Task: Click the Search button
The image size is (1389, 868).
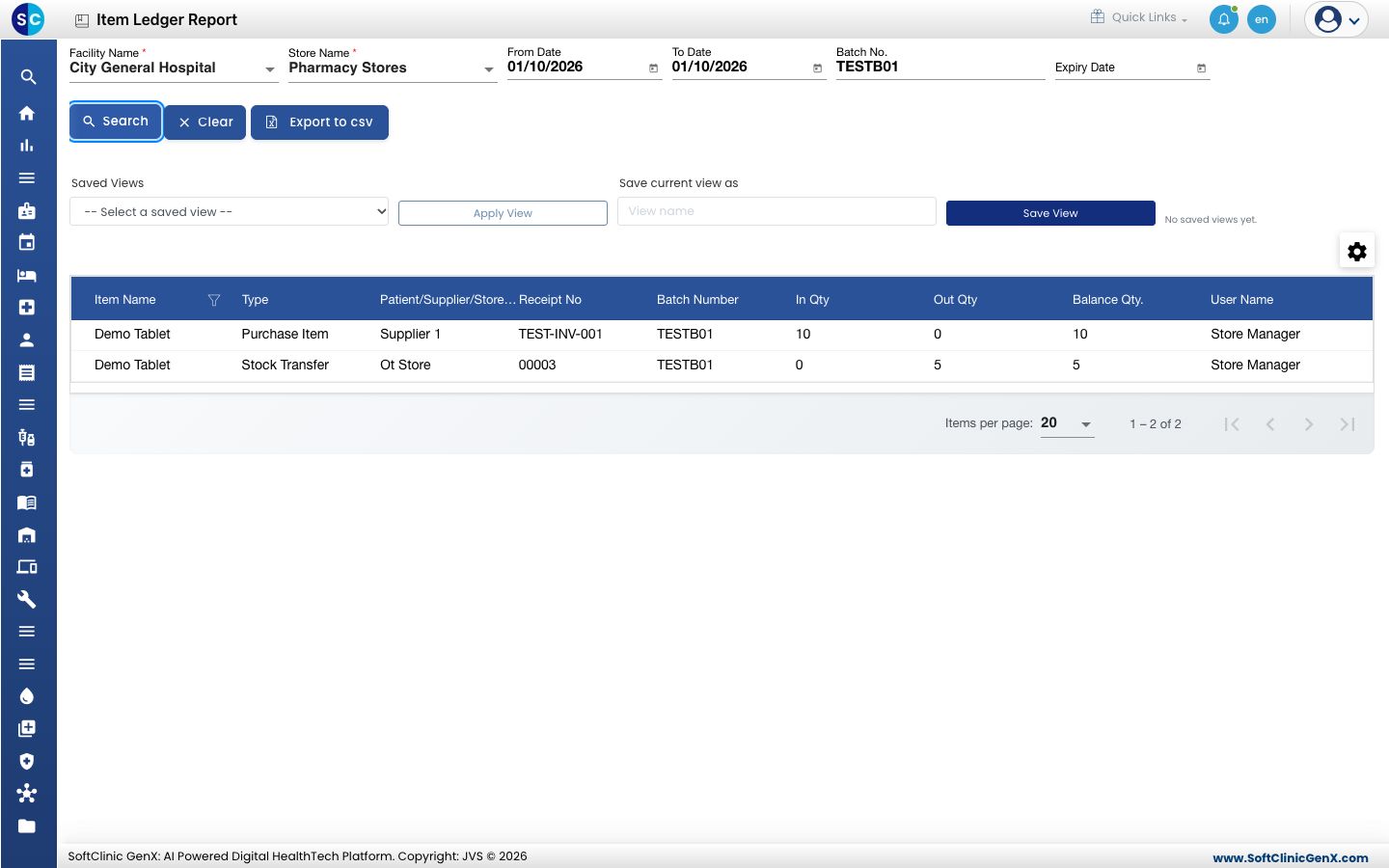Action: click(x=116, y=122)
